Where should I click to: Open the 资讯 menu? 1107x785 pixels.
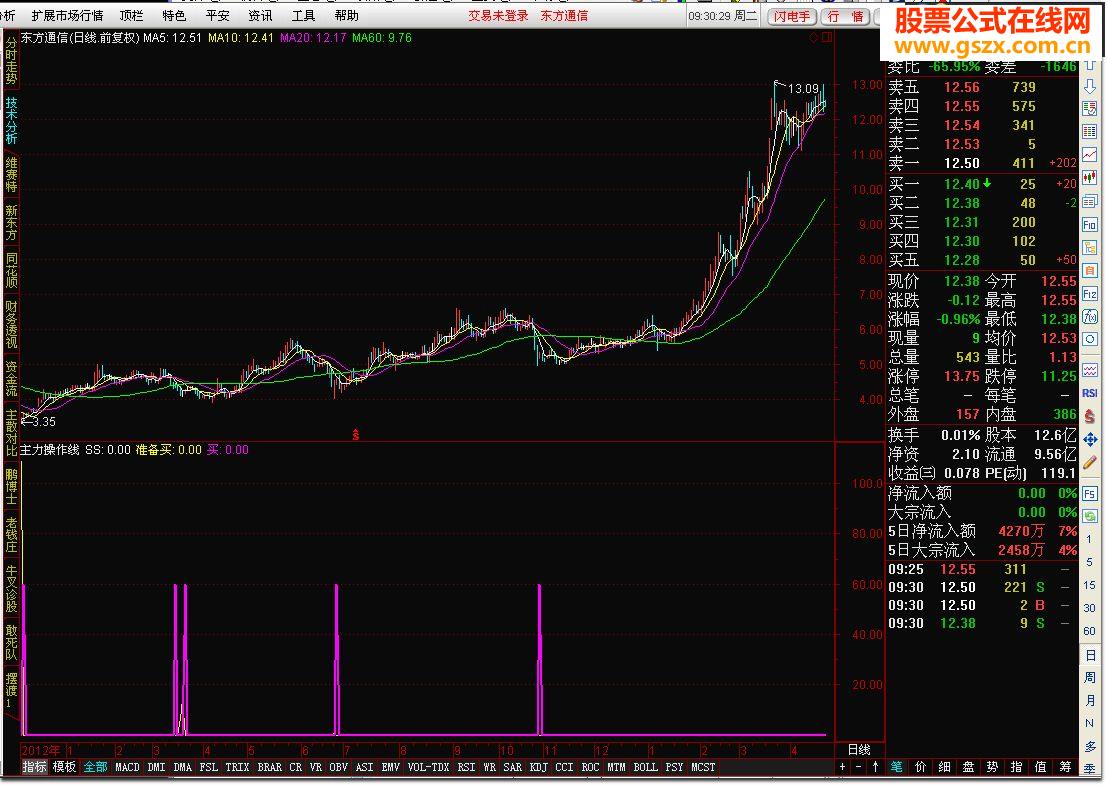pyautogui.click(x=261, y=16)
